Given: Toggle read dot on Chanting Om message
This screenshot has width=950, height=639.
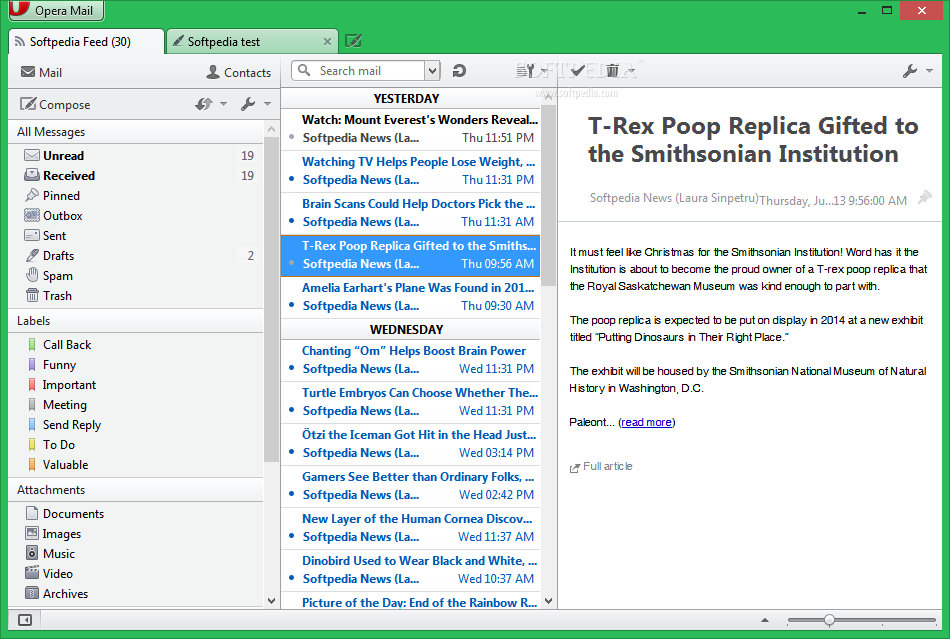Looking at the screenshot, I should click(291, 368).
